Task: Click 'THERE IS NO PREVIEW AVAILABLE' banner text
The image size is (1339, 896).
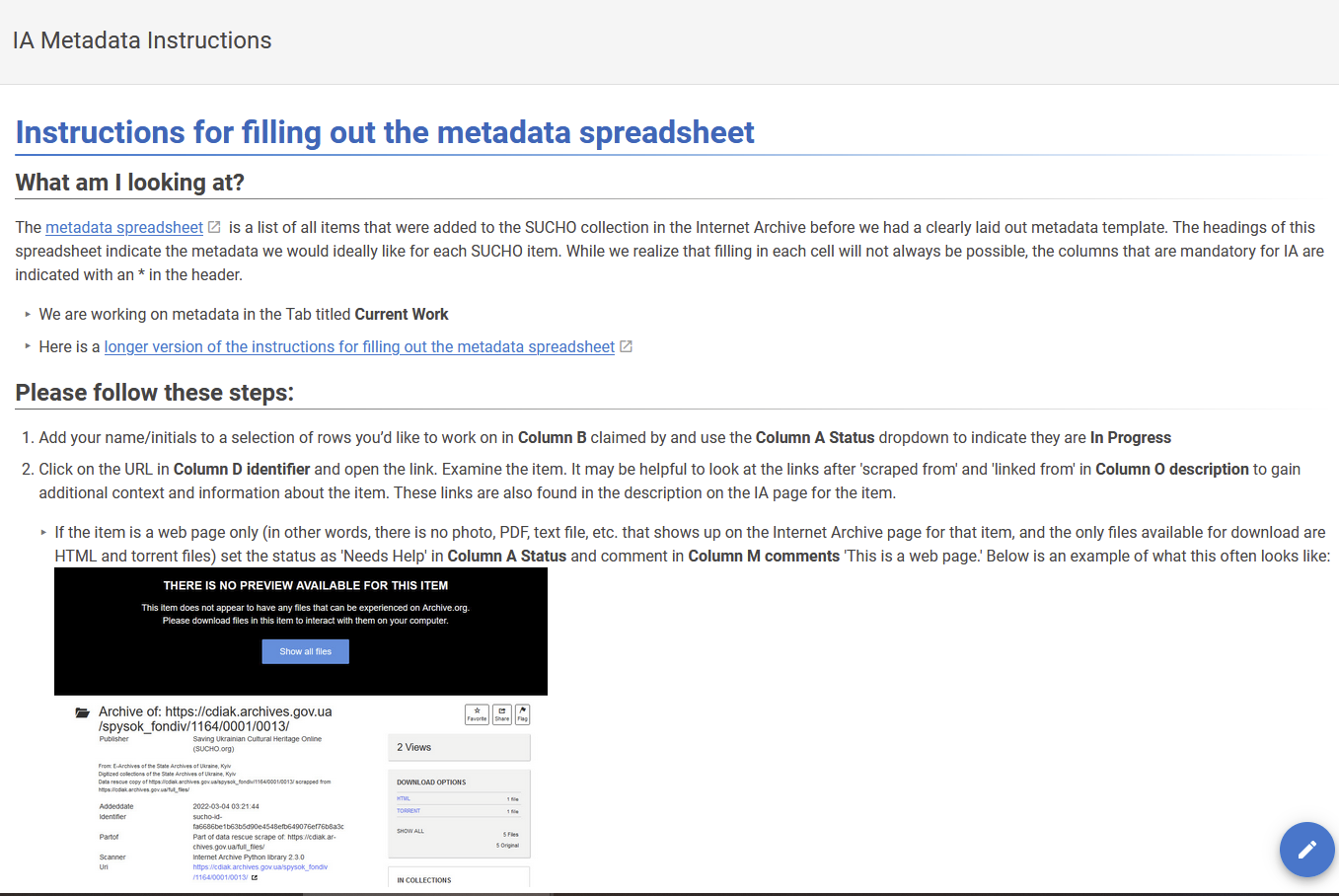Action: pos(306,585)
